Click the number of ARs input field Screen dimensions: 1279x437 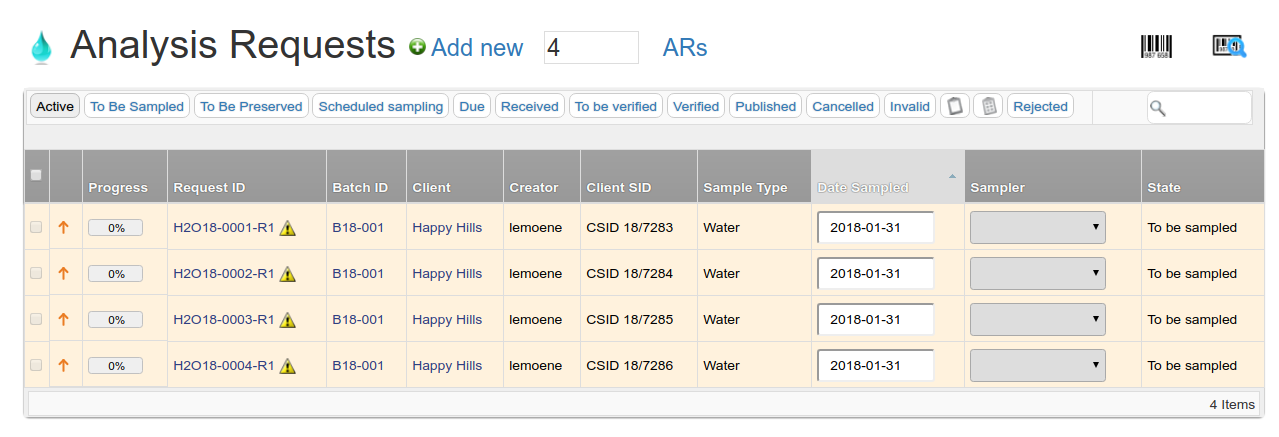click(x=590, y=47)
